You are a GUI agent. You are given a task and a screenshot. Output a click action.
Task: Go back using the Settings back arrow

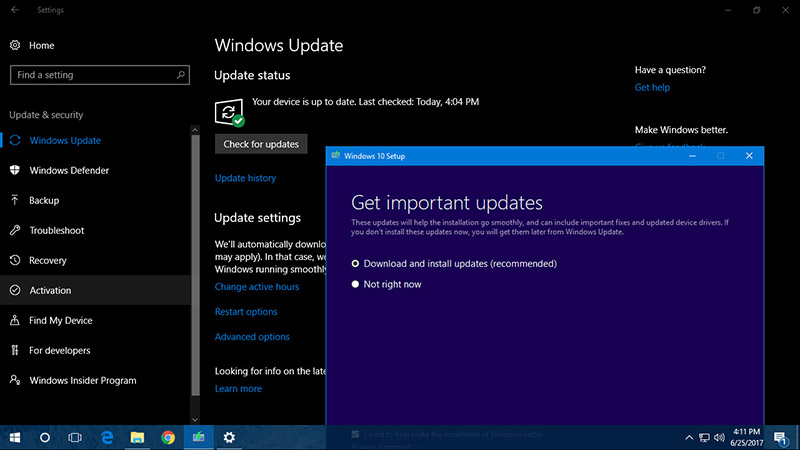tap(15, 10)
